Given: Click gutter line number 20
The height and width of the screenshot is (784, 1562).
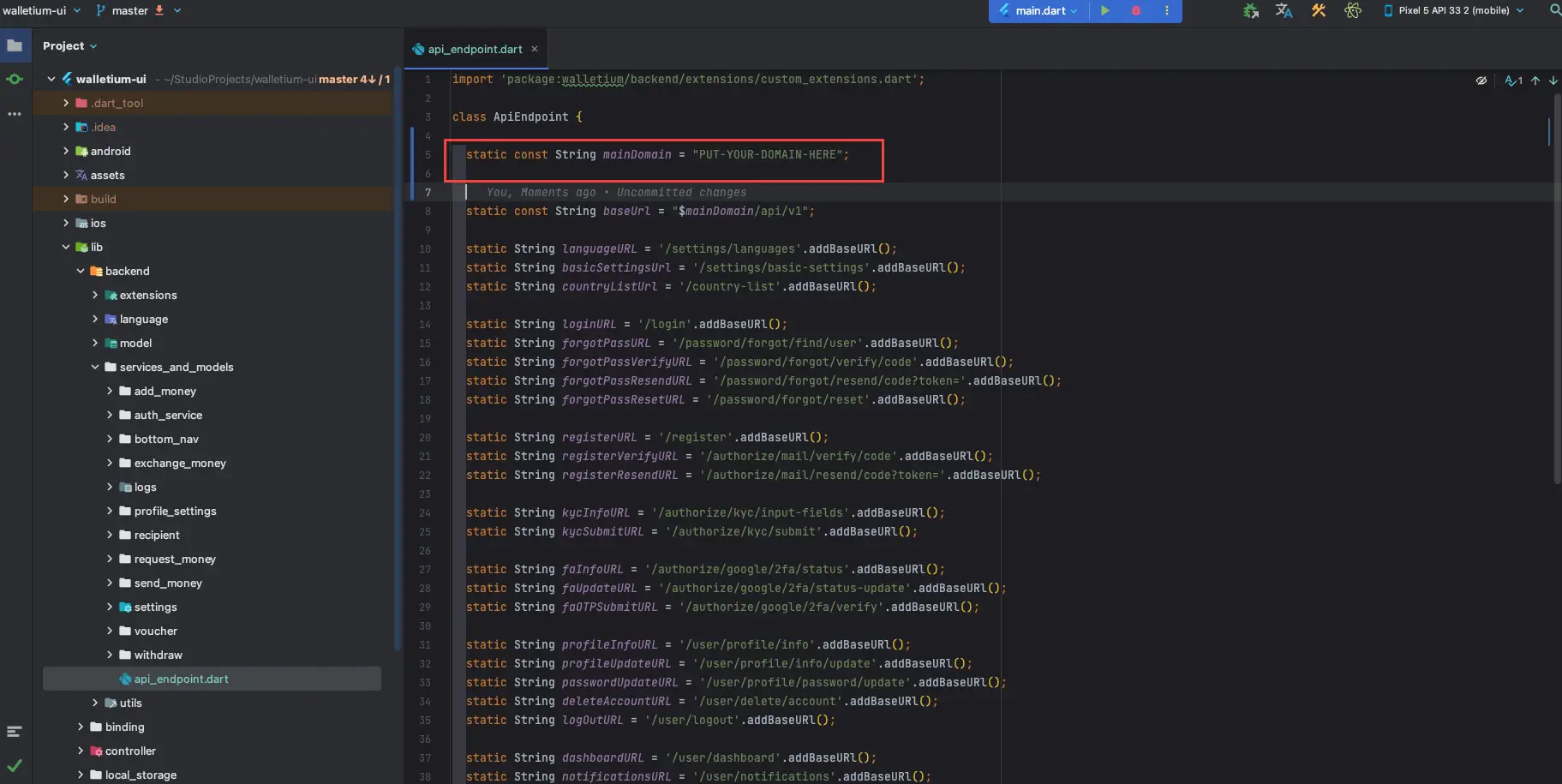Looking at the screenshot, I should click(425, 437).
